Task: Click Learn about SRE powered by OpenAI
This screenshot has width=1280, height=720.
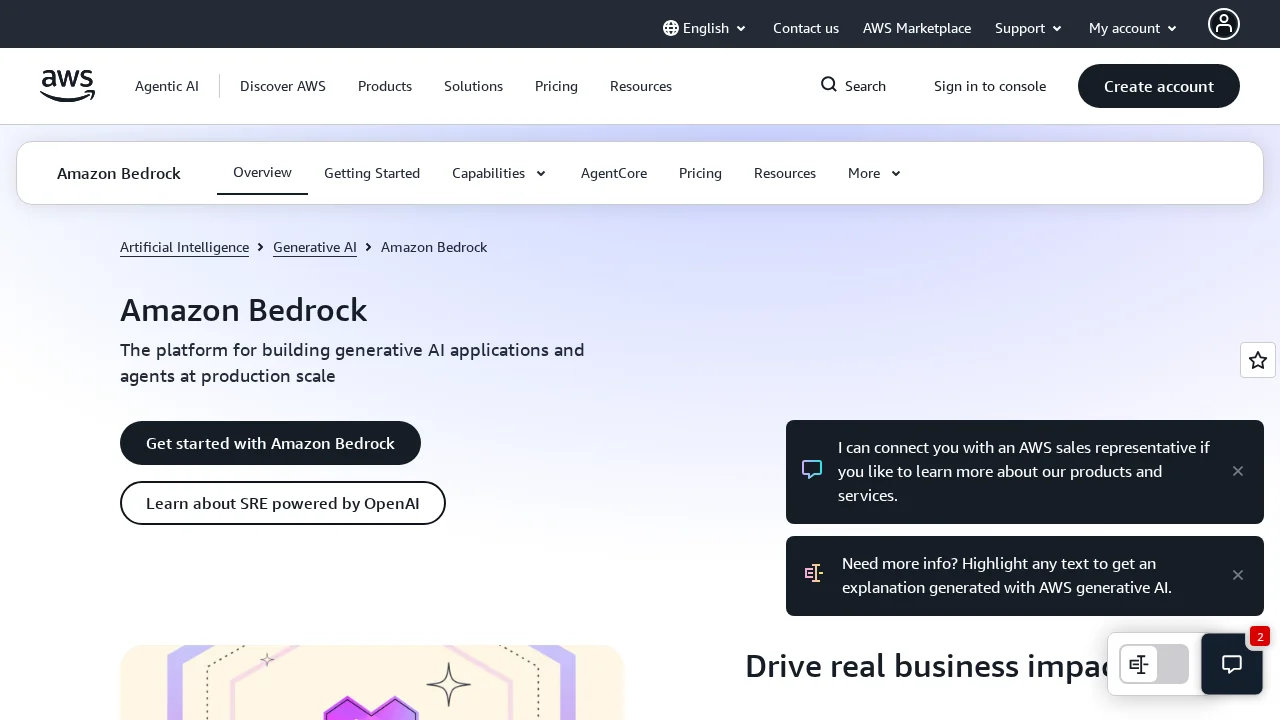Action: point(282,503)
